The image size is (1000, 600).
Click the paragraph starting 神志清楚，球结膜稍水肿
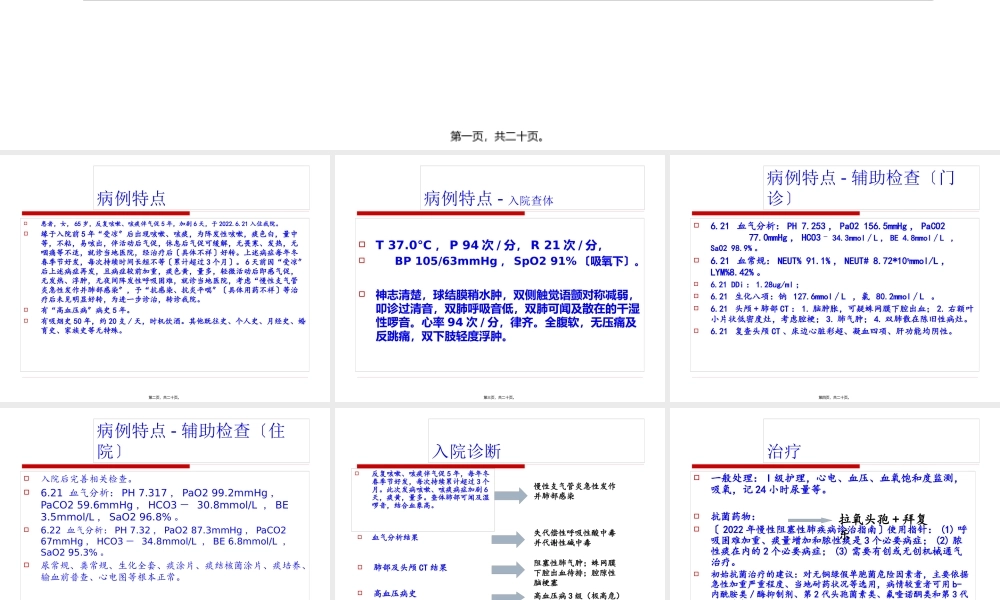507,316
